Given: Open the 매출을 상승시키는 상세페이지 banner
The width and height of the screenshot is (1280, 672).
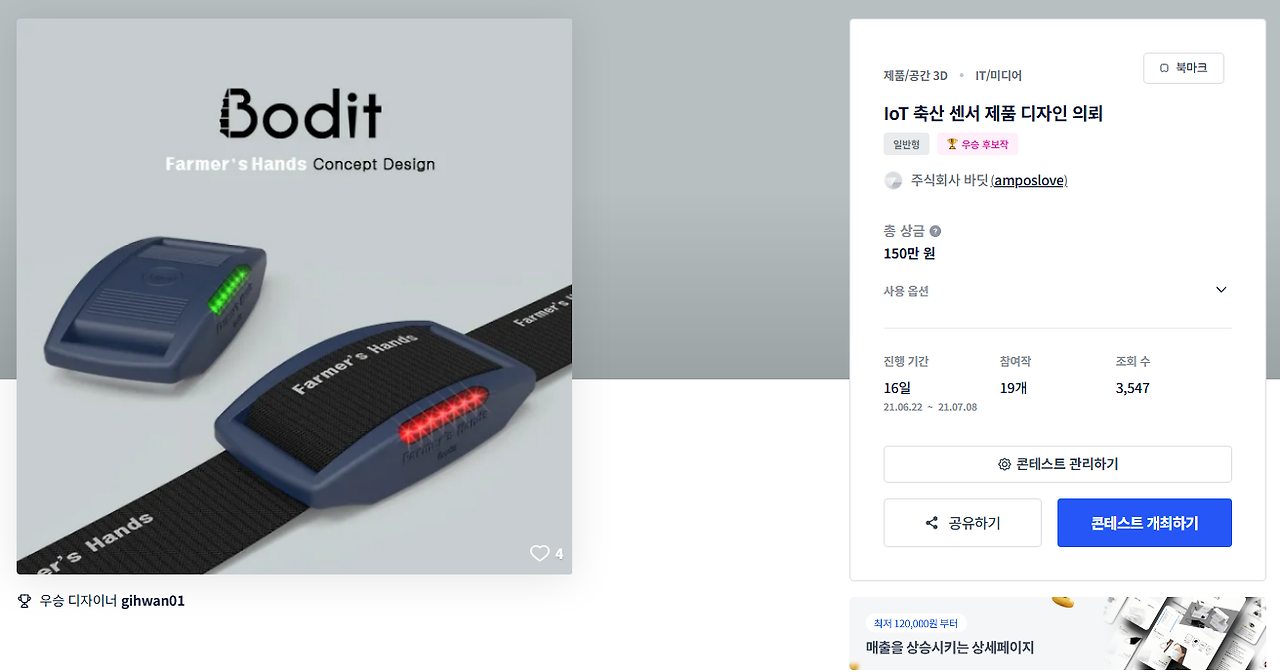Looking at the screenshot, I should [1057, 634].
